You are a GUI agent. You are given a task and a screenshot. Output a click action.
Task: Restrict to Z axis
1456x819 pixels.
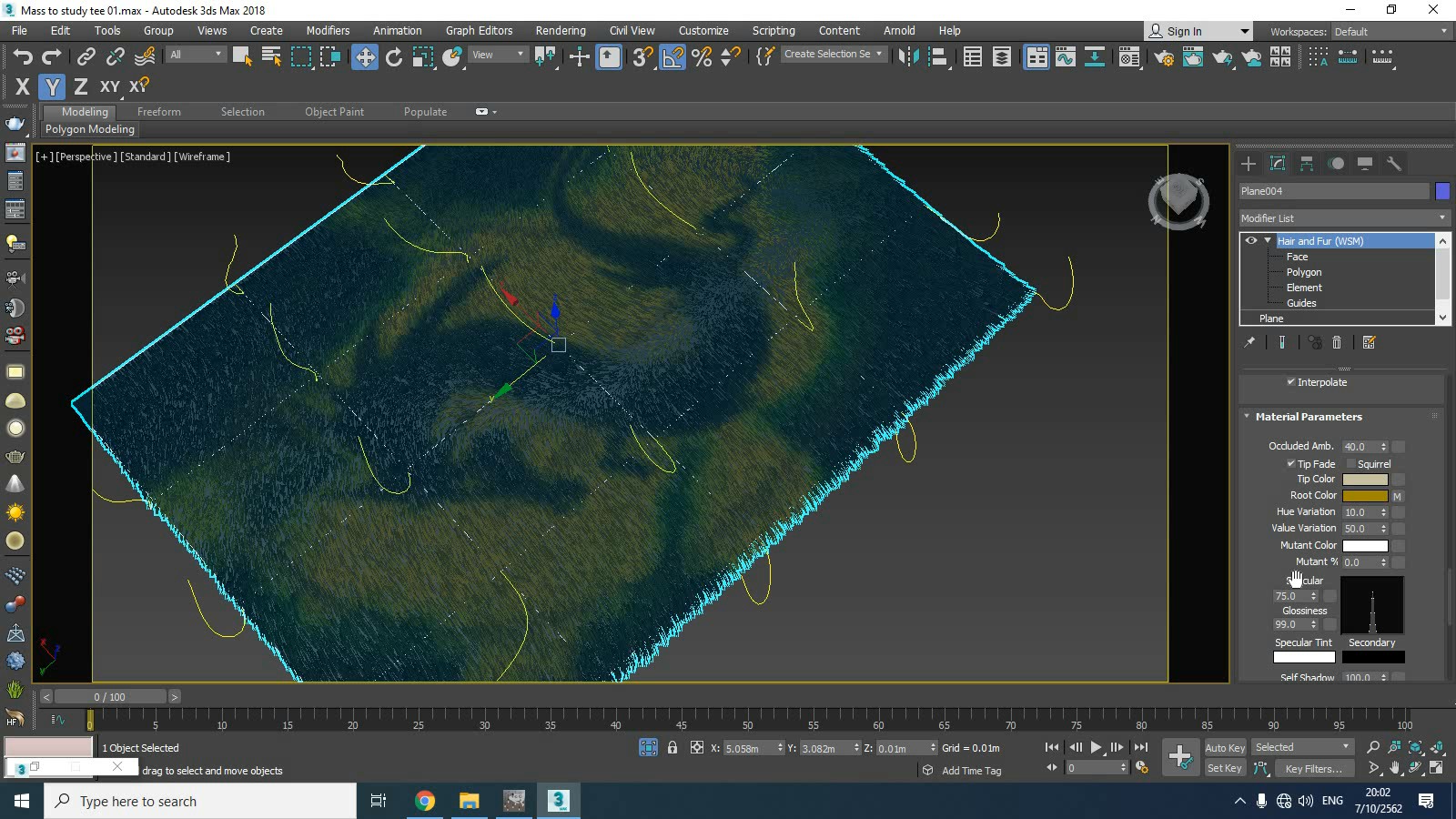81,86
